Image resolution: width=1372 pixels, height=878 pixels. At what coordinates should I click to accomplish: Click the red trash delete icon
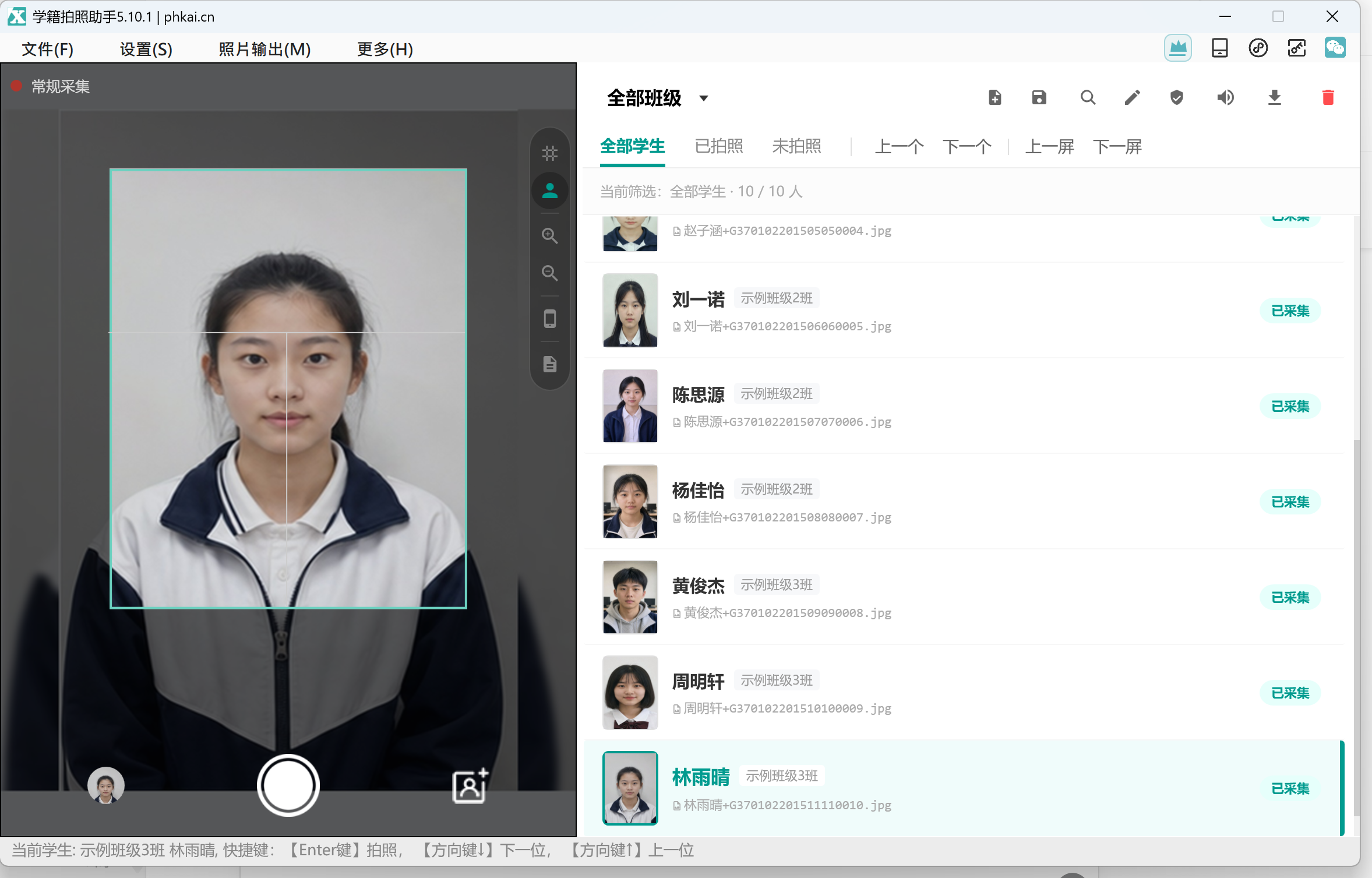1328,97
